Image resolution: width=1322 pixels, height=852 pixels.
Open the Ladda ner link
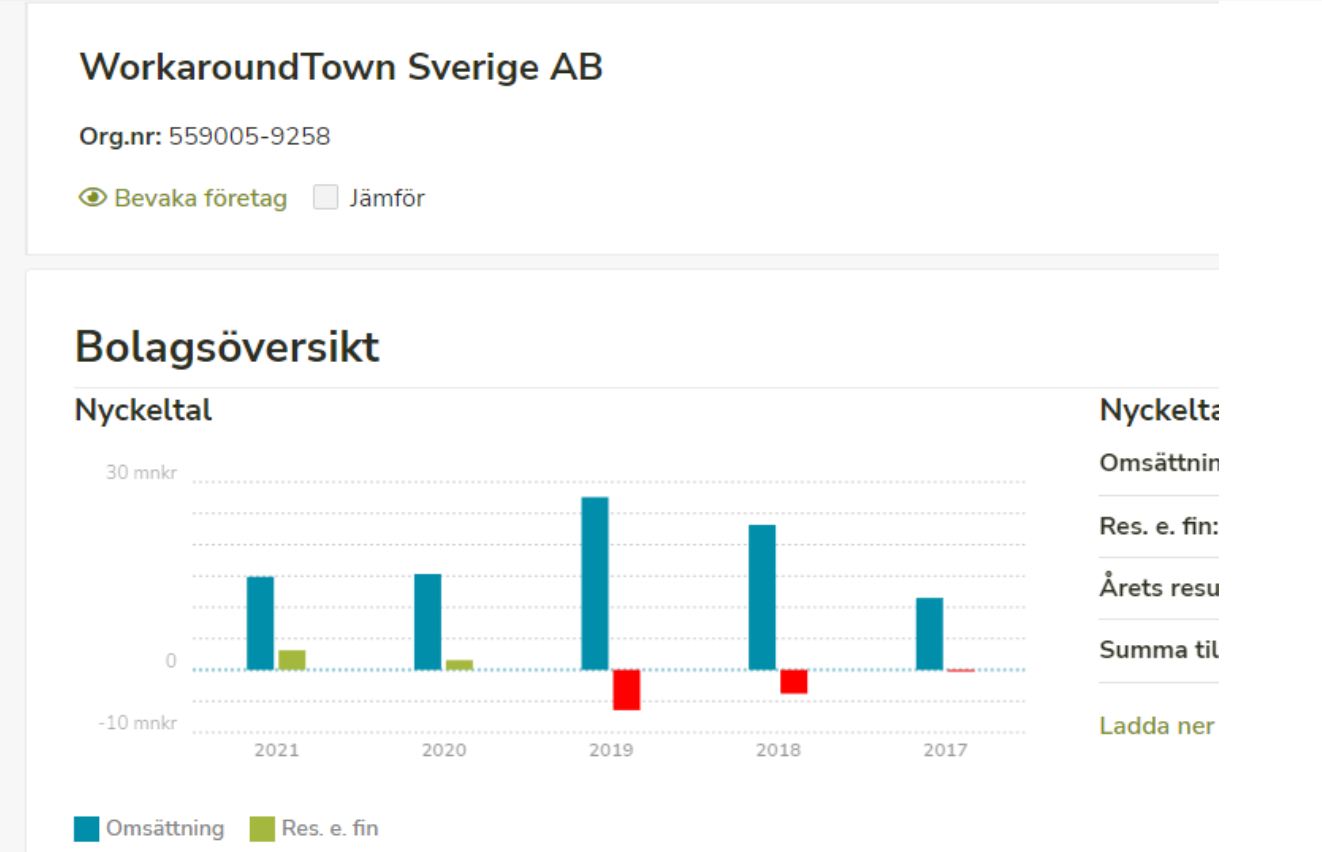pos(1157,726)
